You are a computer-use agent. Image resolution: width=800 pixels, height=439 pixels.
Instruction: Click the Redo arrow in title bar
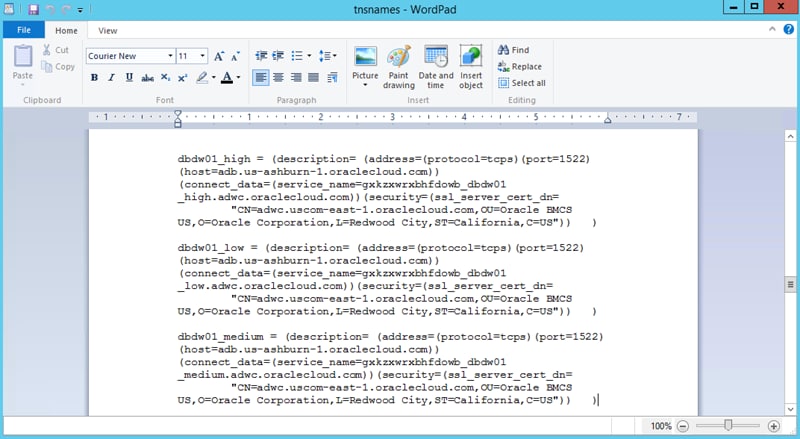[x=66, y=9]
